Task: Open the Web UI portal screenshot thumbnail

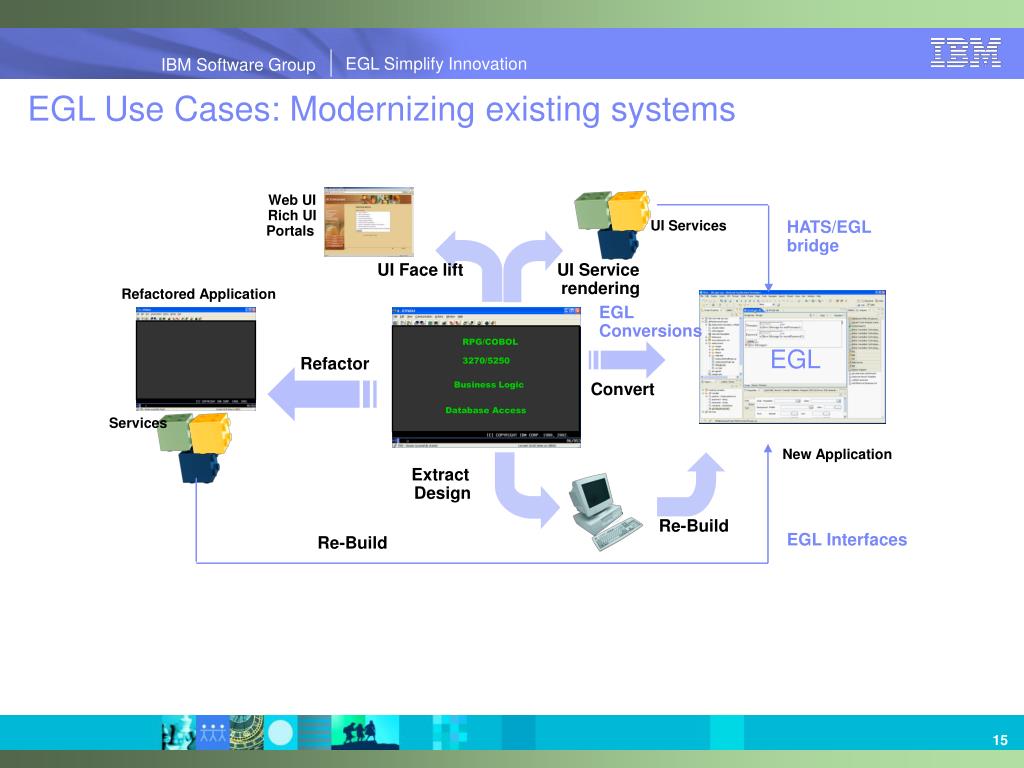Action: (369, 222)
